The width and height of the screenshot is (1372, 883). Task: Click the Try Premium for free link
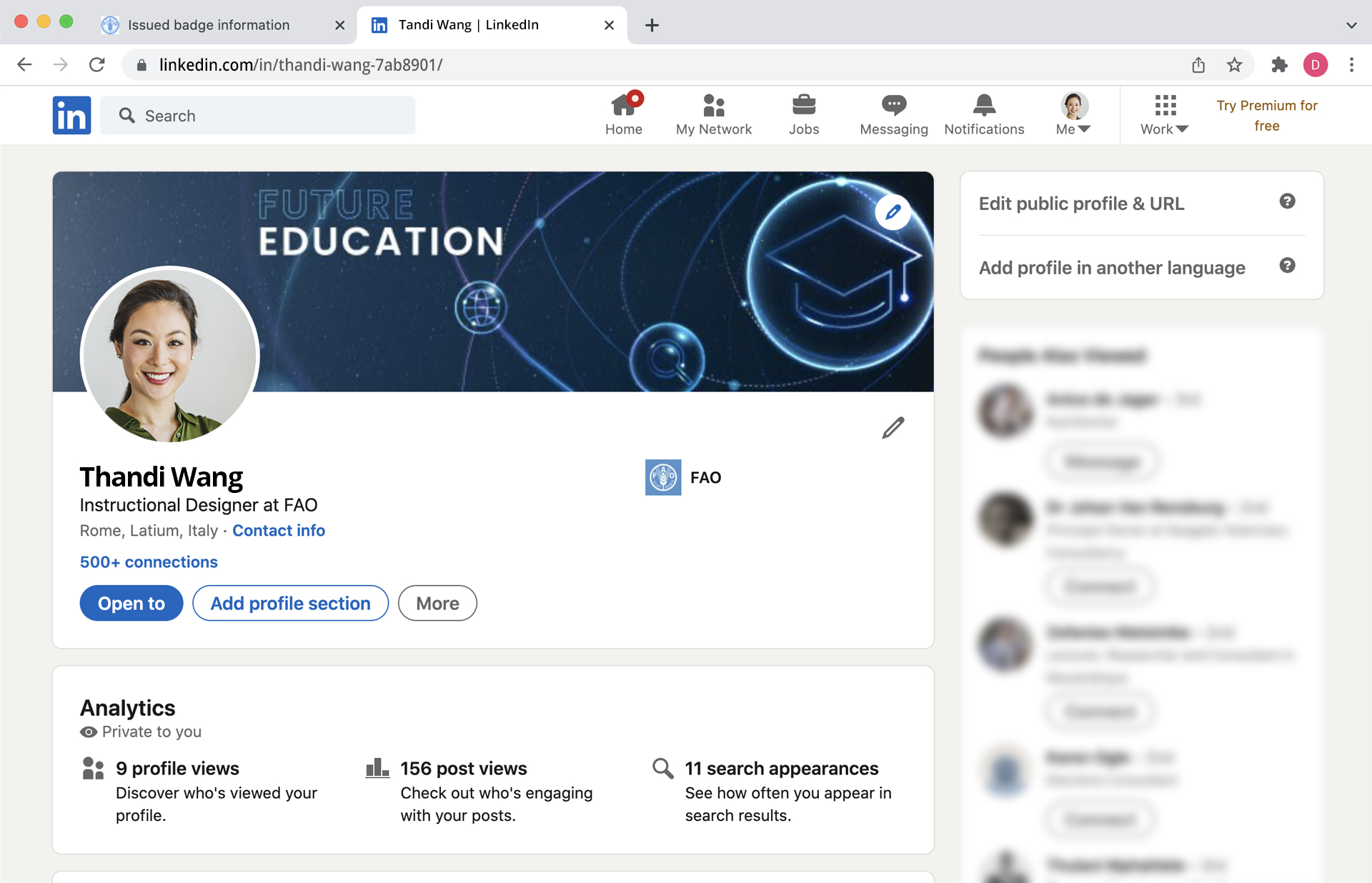click(1267, 115)
